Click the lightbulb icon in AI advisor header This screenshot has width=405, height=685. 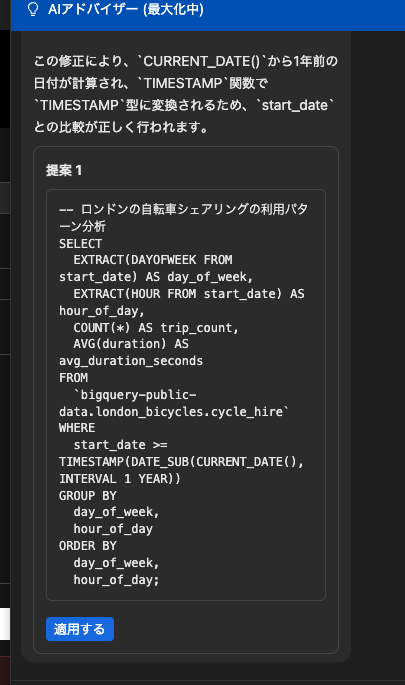[x=33, y=9]
